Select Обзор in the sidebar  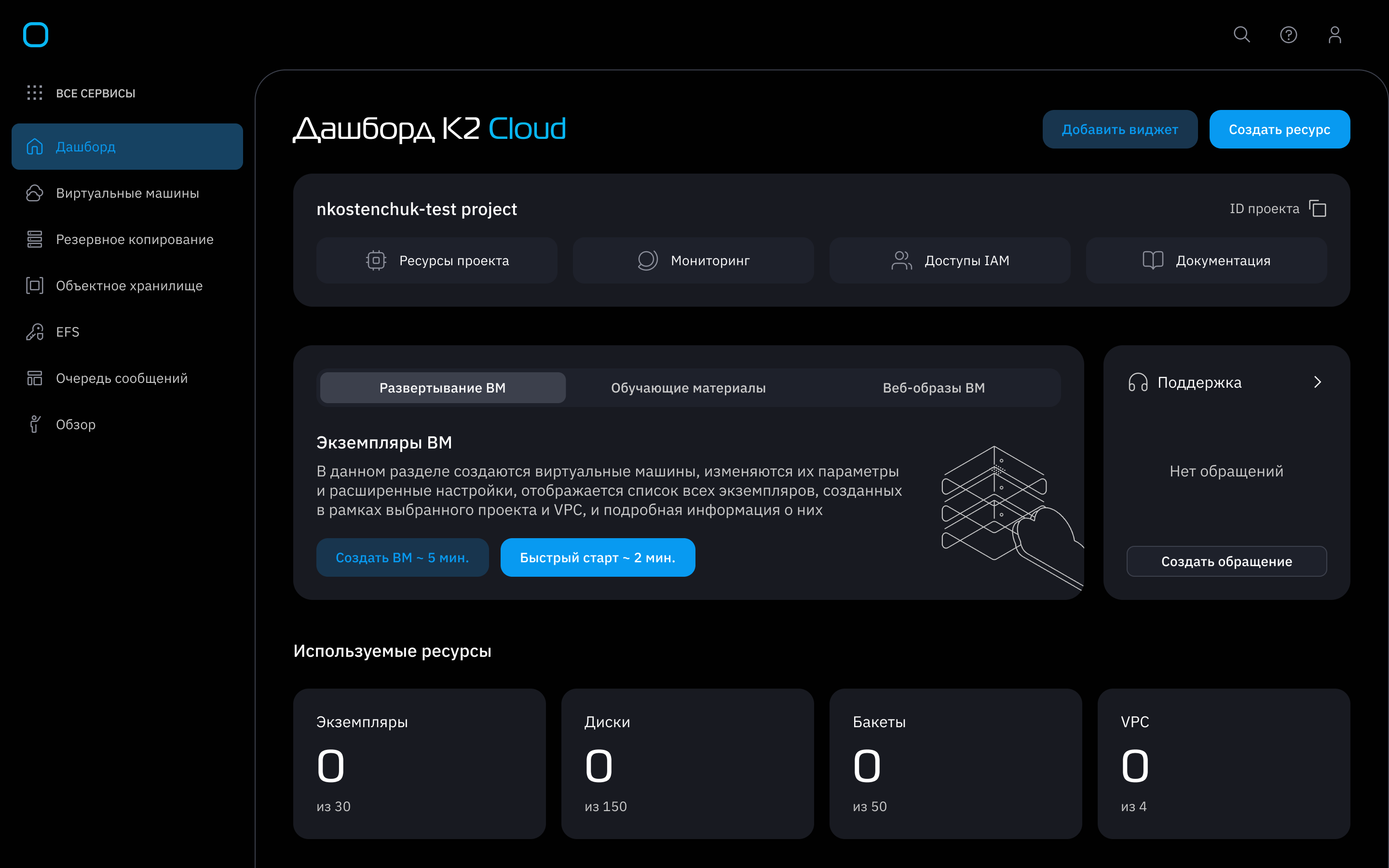coord(127,424)
